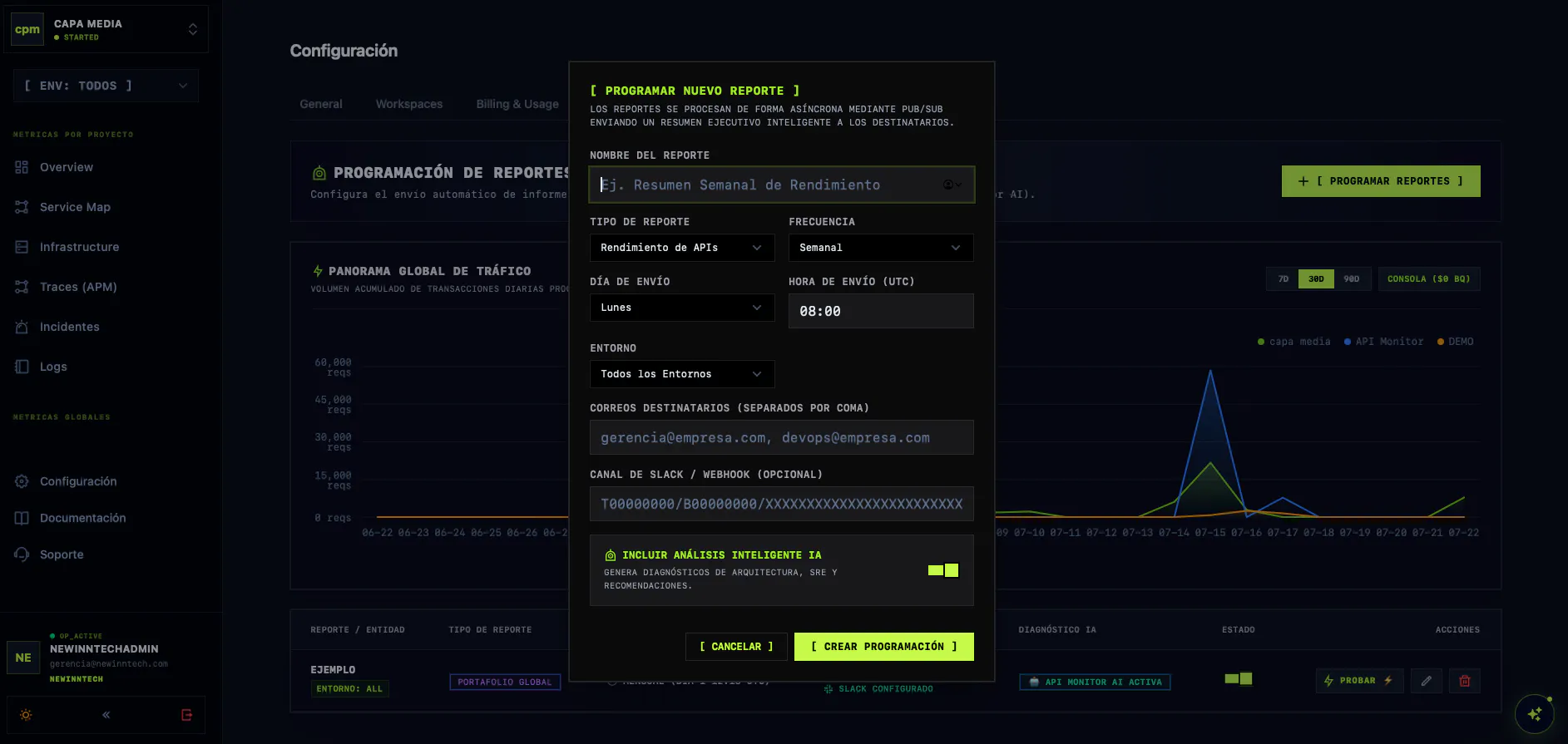Viewport: 1568px width, 744px height.
Task: Open the ENV: TODOS dropdown
Action: (x=106, y=86)
